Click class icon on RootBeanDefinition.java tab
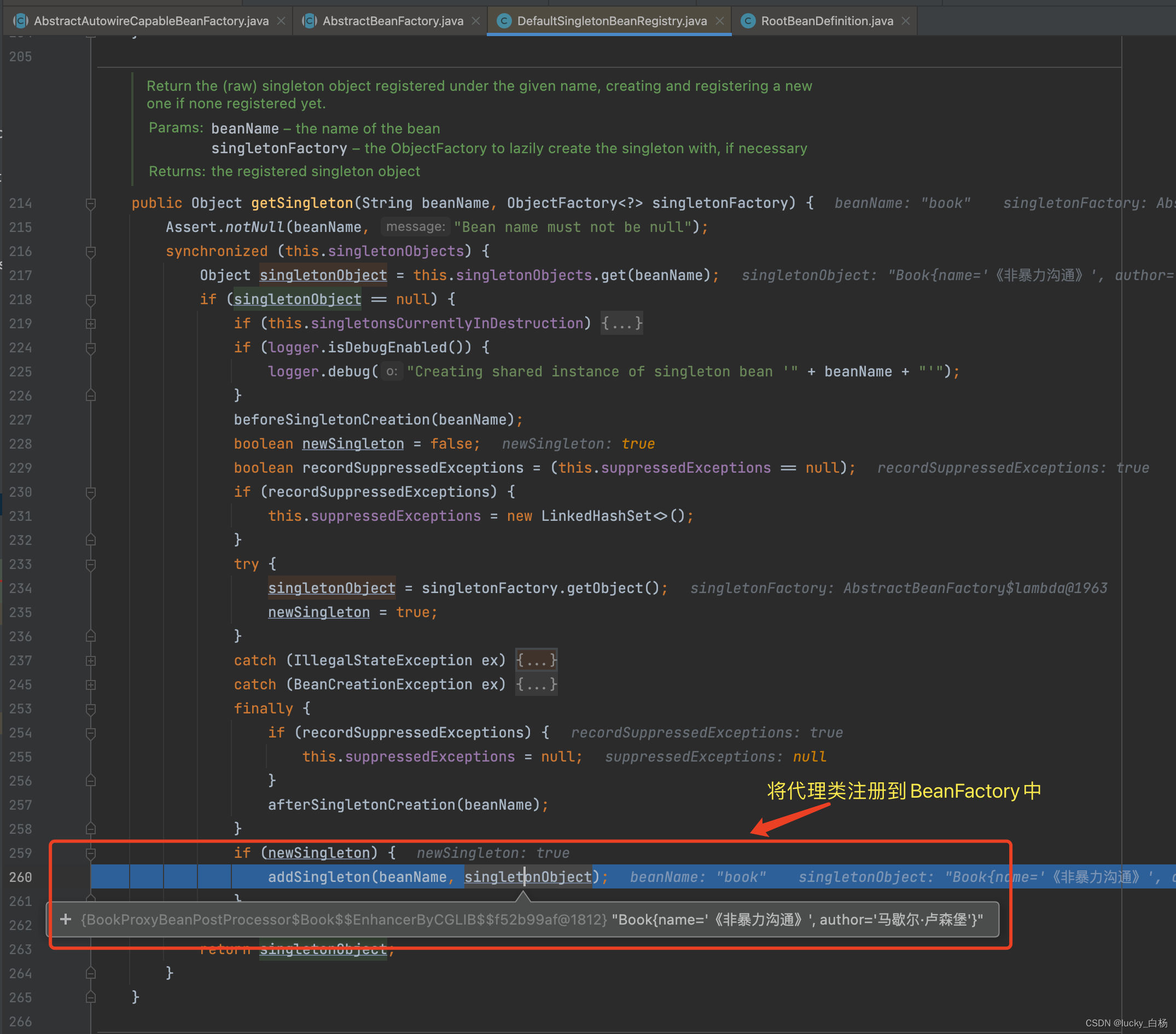Image resolution: width=1176 pixels, height=1034 pixels. pos(747,21)
